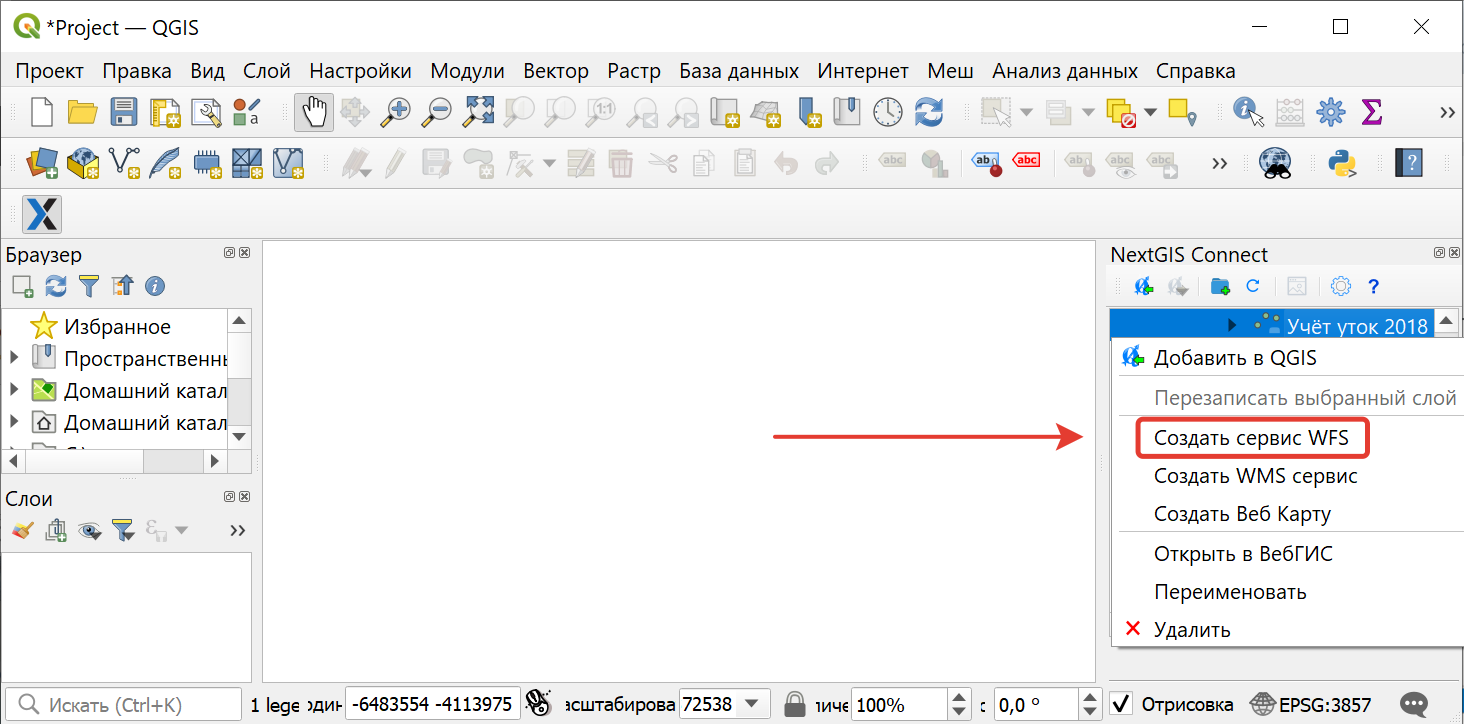Refresh the NextGIS Connect resource tree
The height and width of the screenshot is (724, 1464).
pyautogui.click(x=1252, y=286)
